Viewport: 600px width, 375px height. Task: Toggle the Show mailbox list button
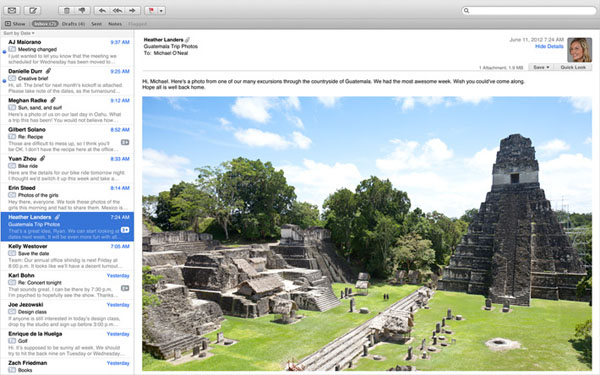click(x=15, y=24)
